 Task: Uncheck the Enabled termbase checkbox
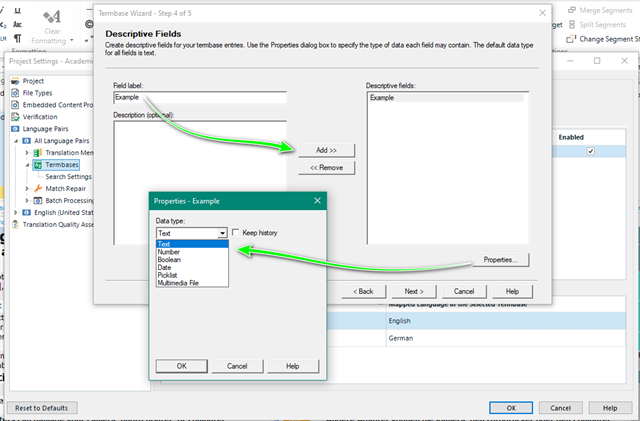pyautogui.click(x=591, y=151)
